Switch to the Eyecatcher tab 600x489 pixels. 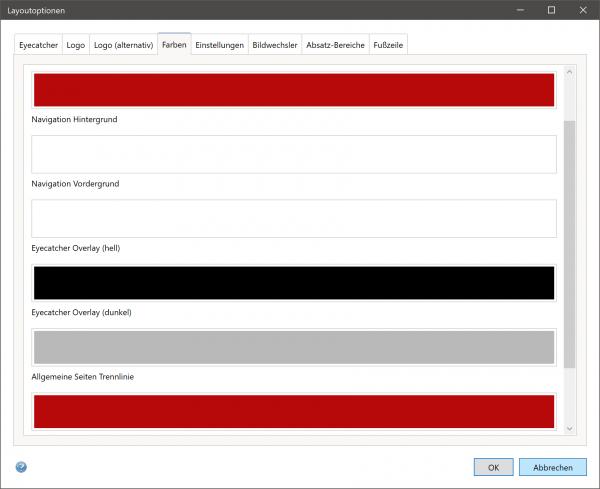pos(39,45)
